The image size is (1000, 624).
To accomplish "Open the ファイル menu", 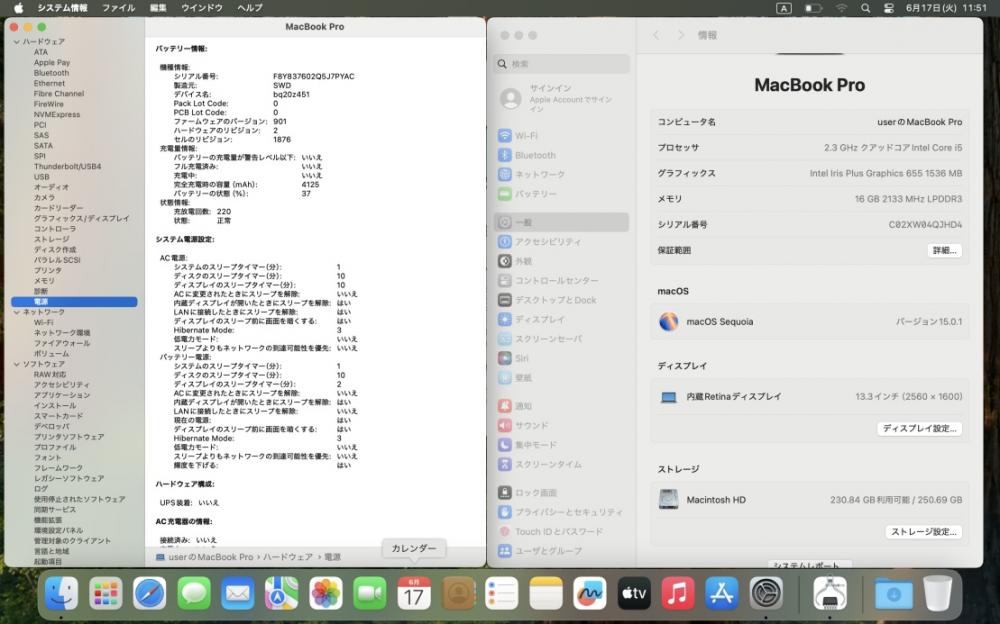I will pos(119,8).
